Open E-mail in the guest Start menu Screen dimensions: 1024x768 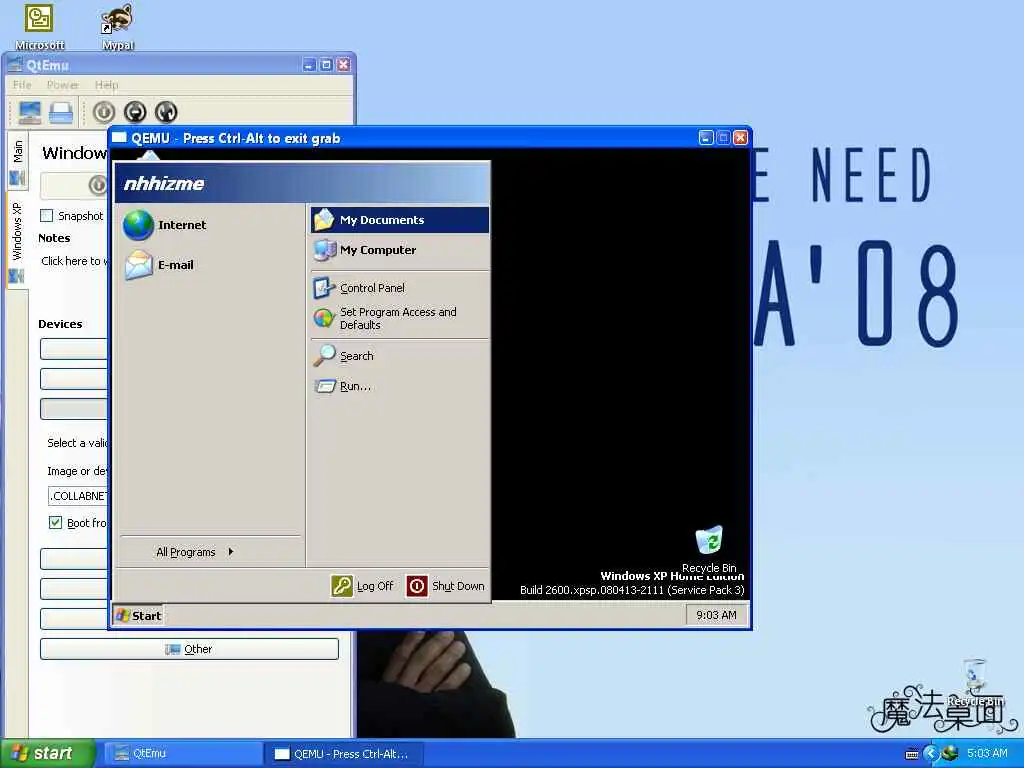coord(159,264)
